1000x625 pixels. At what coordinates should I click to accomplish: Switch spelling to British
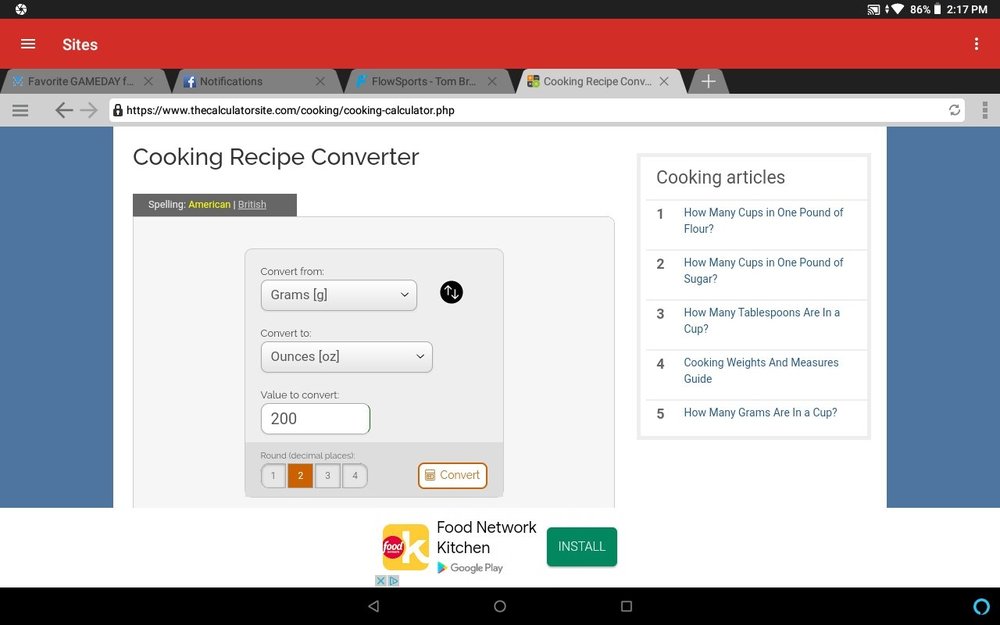tap(252, 205)
